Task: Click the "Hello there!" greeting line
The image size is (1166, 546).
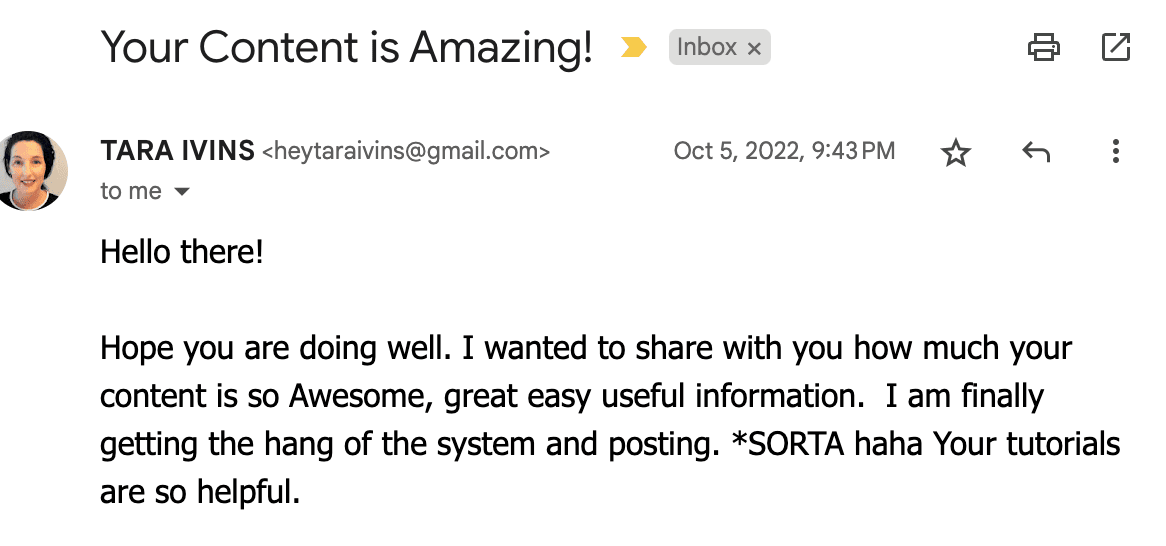Action: [181, 252]
